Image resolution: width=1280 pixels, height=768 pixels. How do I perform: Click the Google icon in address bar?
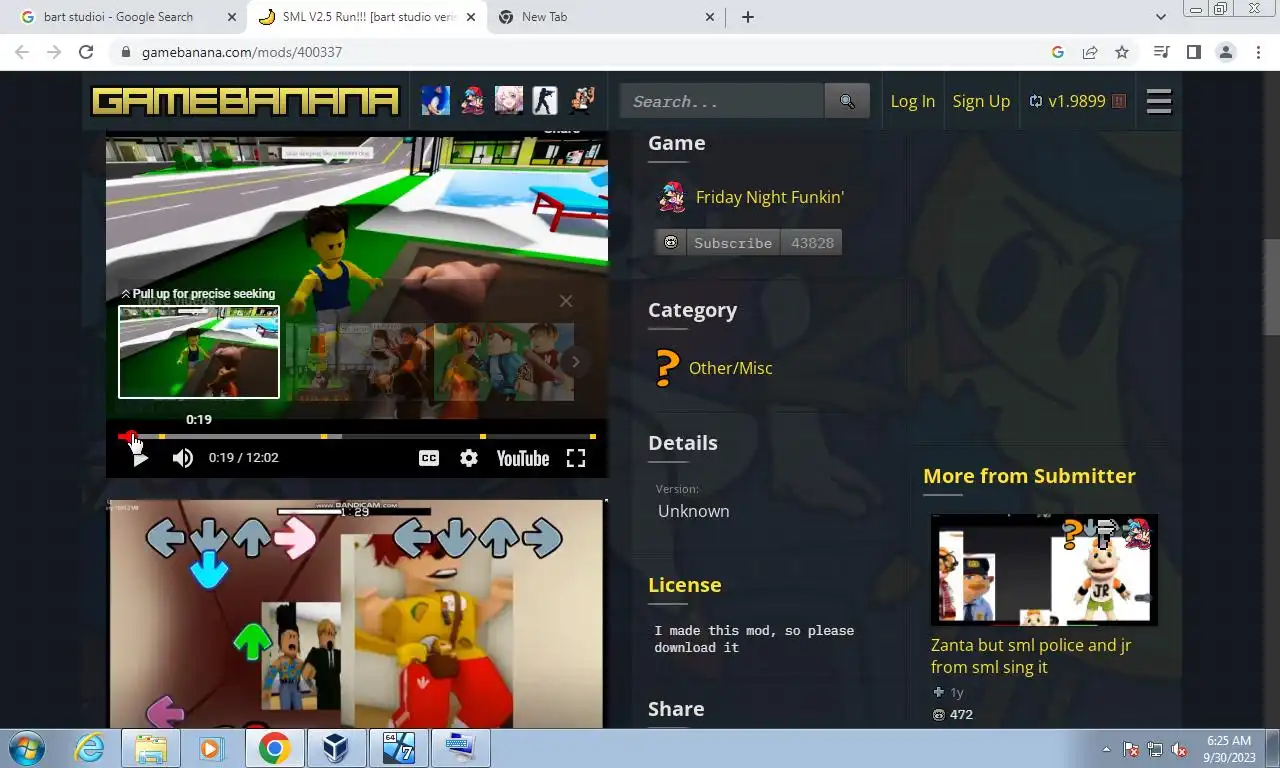click(1058, 52)
